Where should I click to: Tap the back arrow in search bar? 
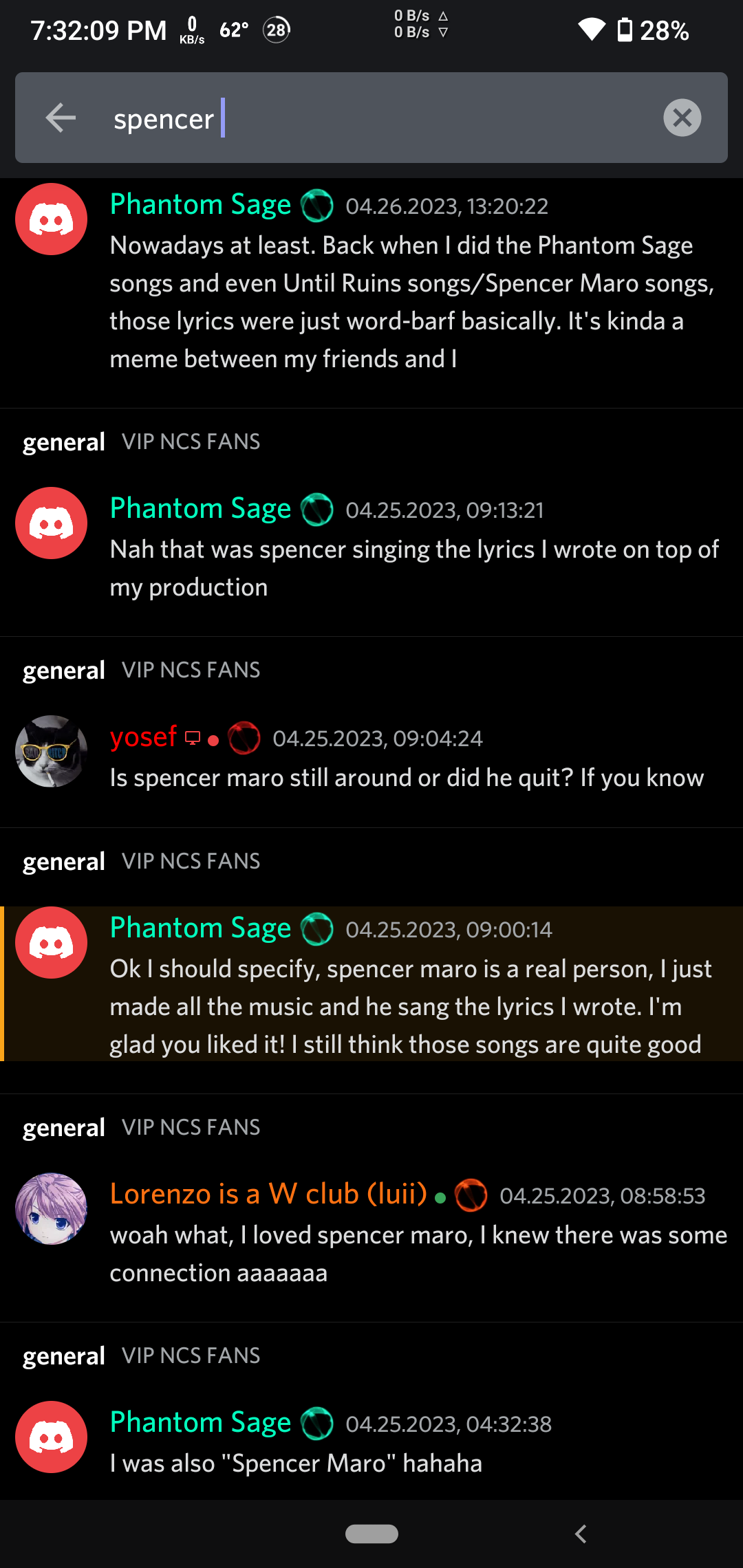click(61, 118)
